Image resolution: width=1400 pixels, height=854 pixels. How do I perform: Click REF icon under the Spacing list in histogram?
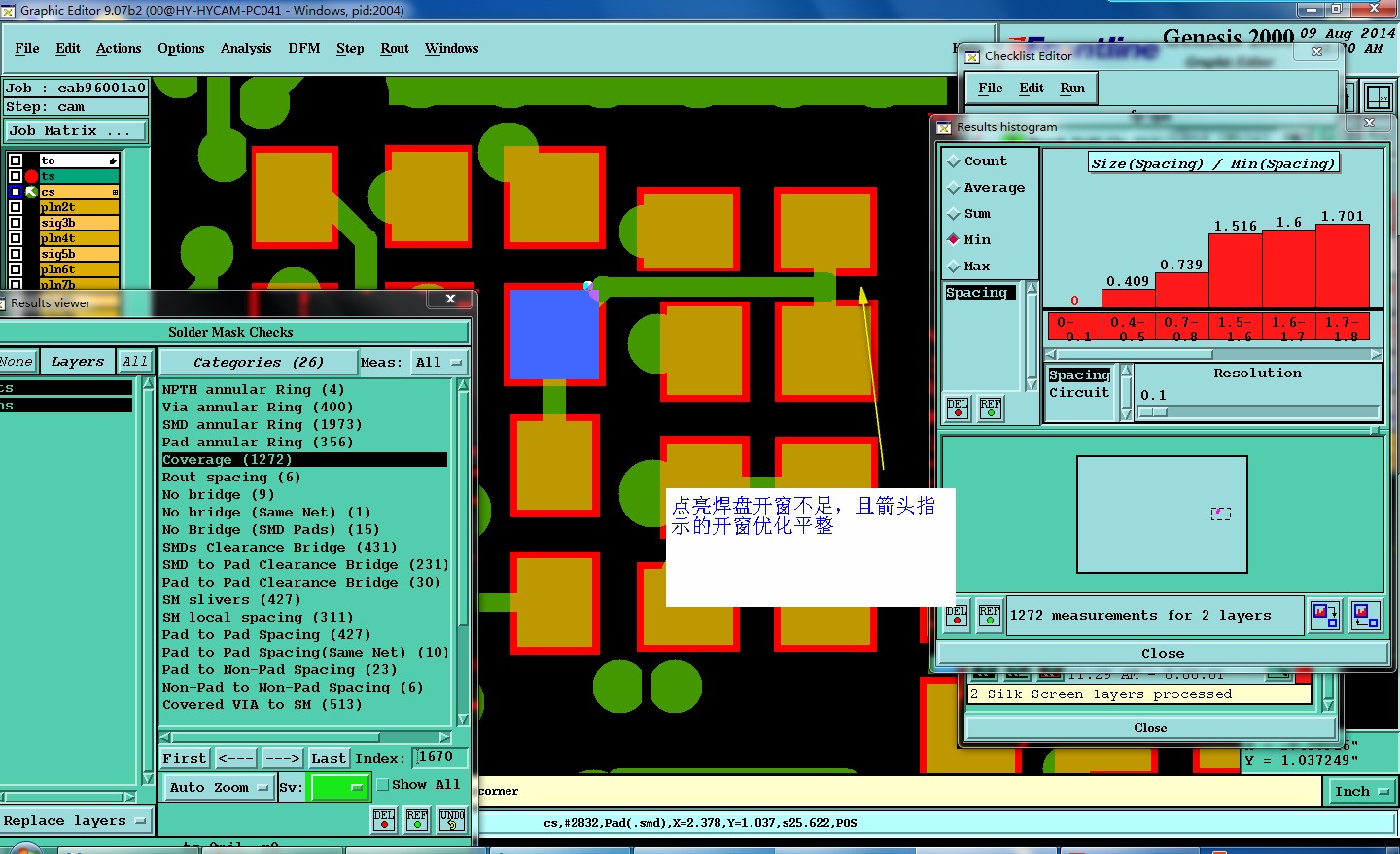click(991, 408)
